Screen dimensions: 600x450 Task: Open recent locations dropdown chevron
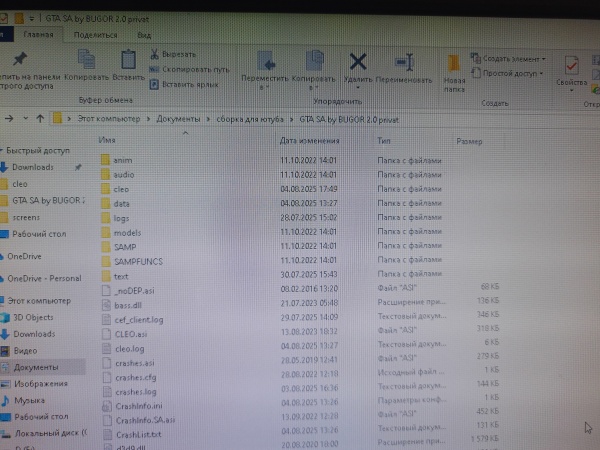click(26, 118)
